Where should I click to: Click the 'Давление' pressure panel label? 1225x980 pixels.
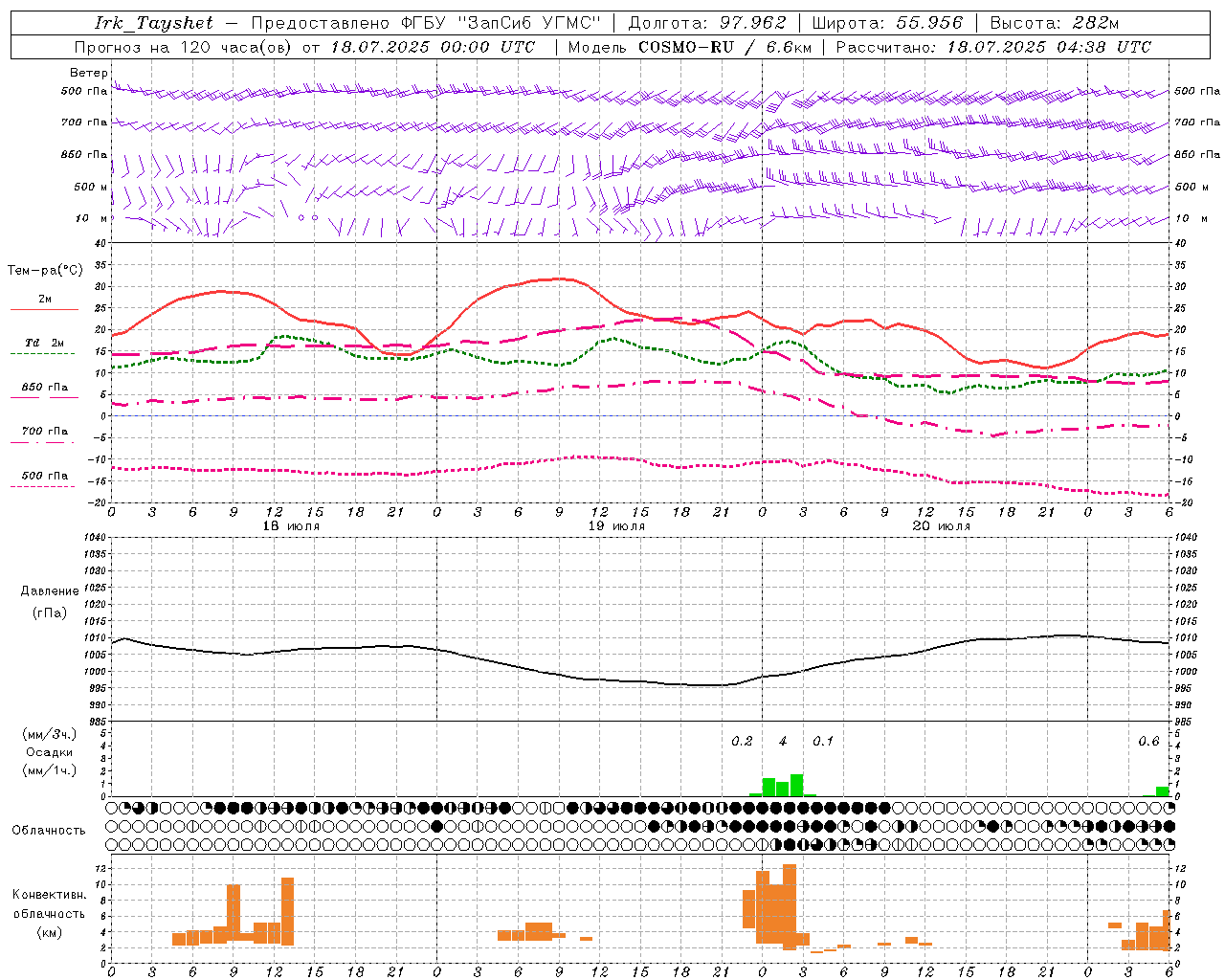(x=50, y=590)
